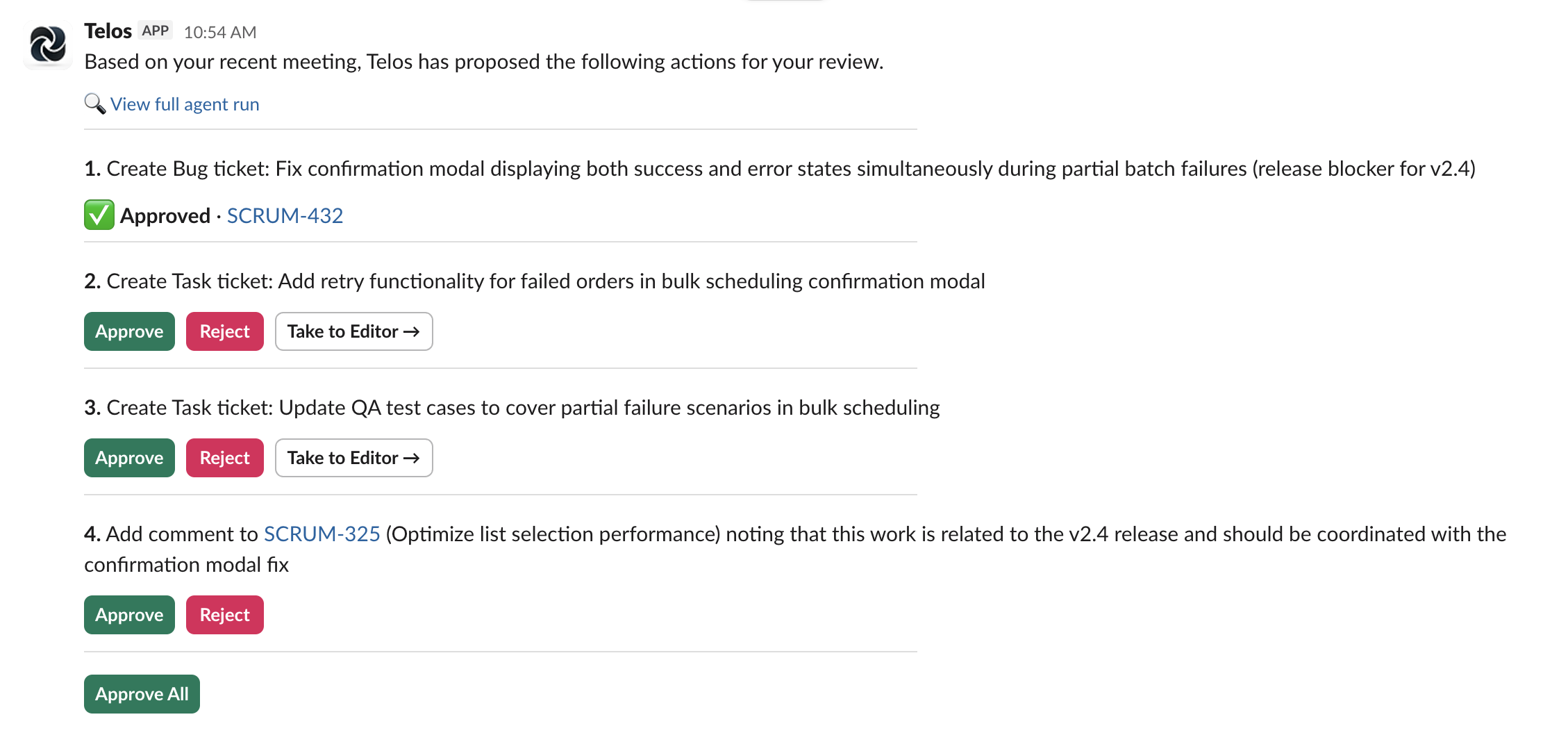Approve the QA test cases task ticket
This screenshot has height=742, width=1568.
pyautogui.click(x=129, y=458)
